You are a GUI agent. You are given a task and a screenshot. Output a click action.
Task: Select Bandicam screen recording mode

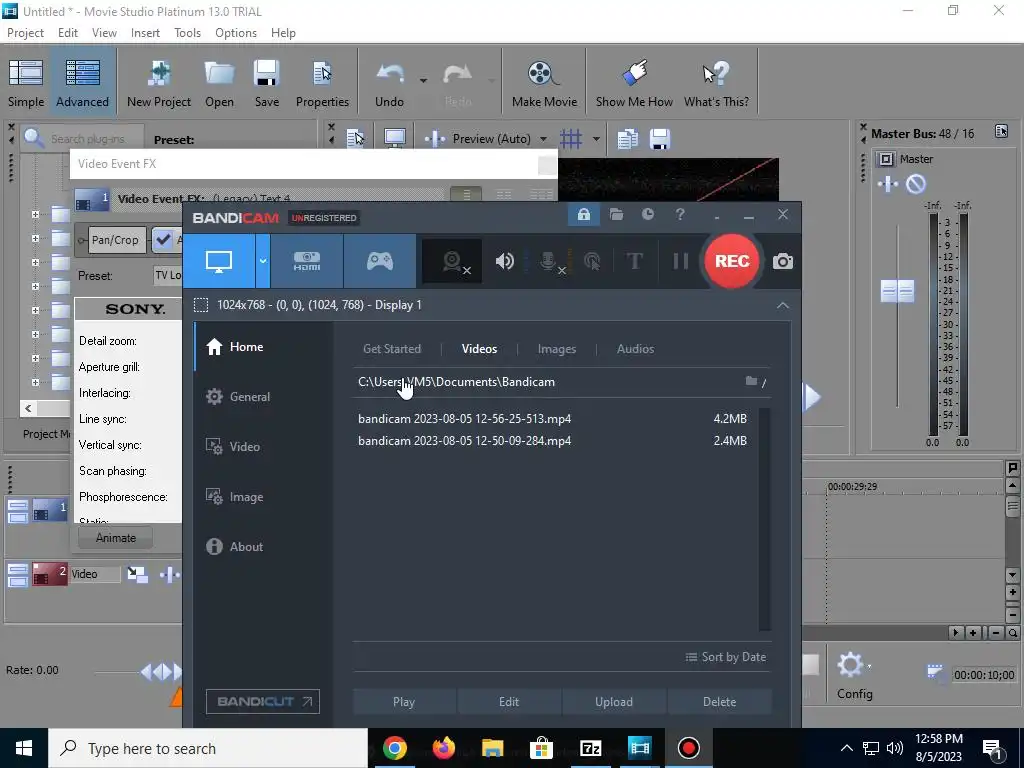tap(219, 261)
